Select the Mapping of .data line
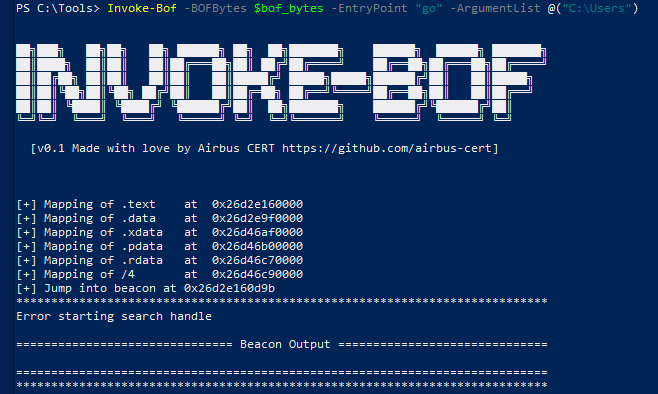Screen dimensions: 658x394 point(159,218)
